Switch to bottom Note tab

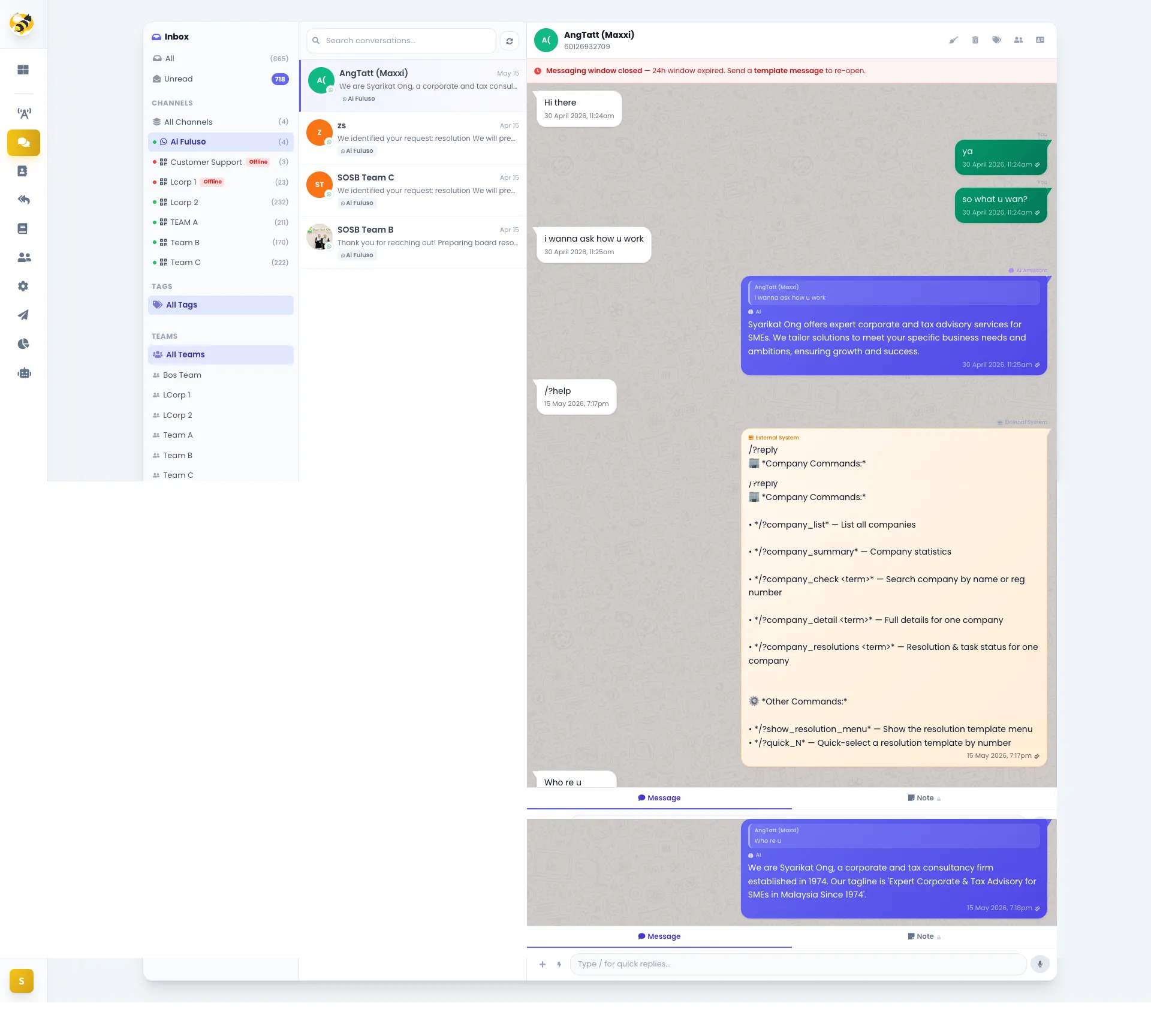pyautogui.click(x=924, y=936)
